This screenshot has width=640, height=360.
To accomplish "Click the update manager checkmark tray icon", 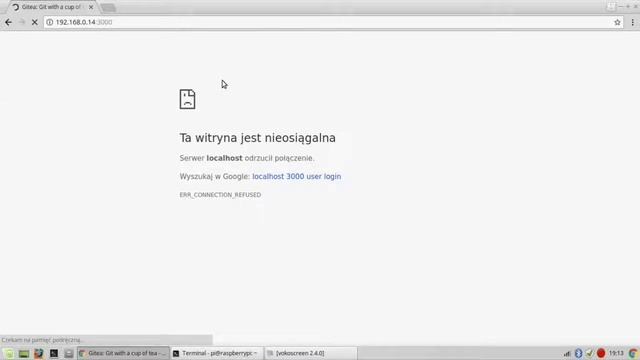I will click(589, 353).
